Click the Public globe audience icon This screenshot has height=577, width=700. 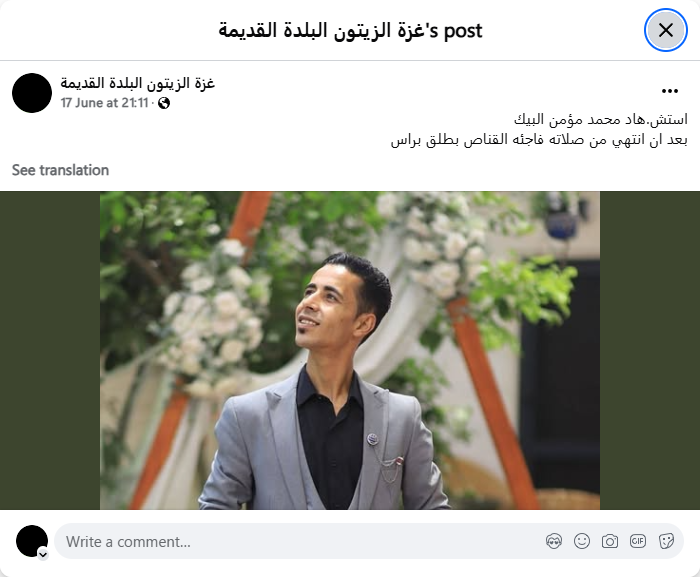point(164,103)
